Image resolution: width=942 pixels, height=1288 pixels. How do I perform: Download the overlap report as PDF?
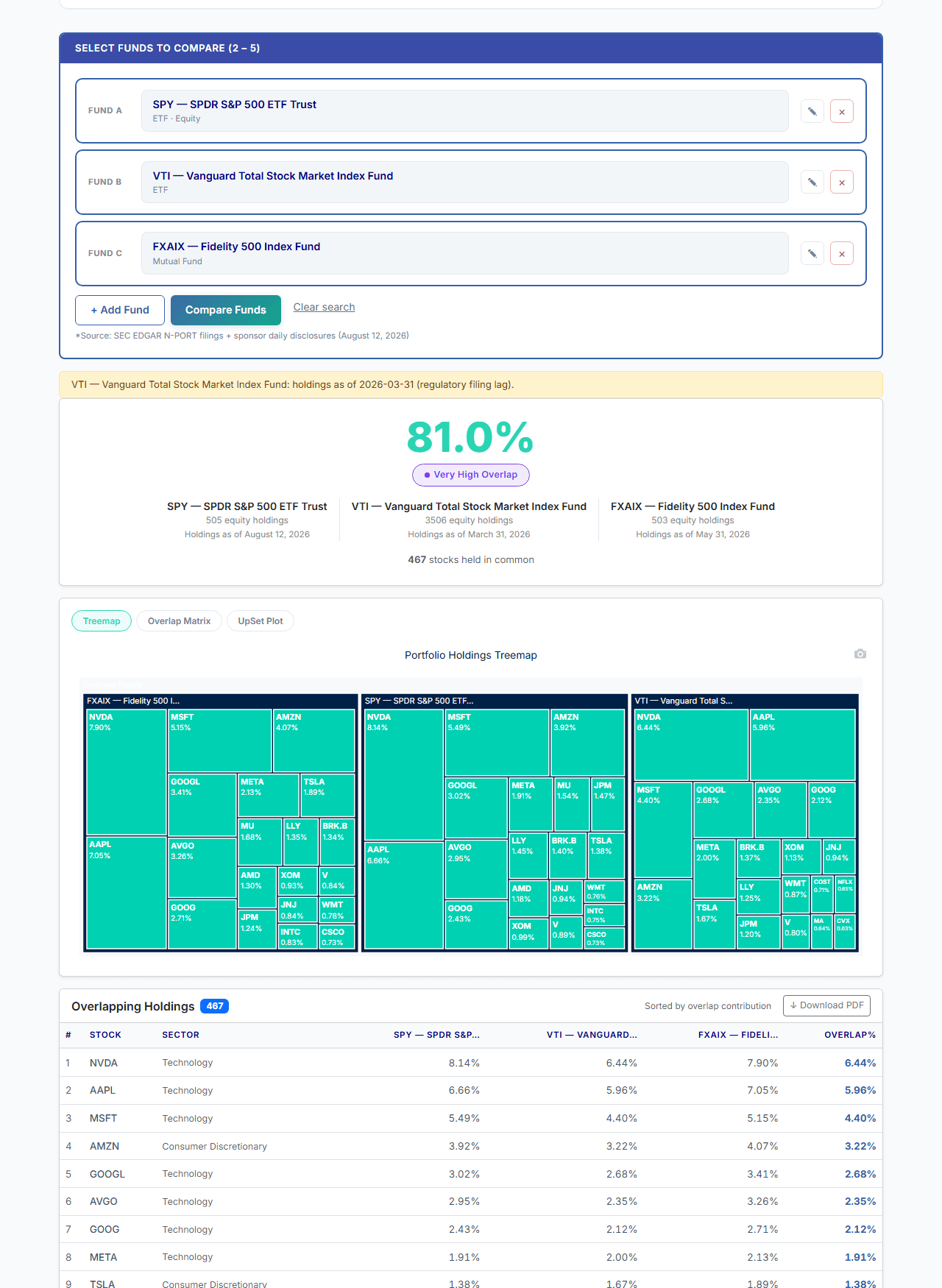826,1005
